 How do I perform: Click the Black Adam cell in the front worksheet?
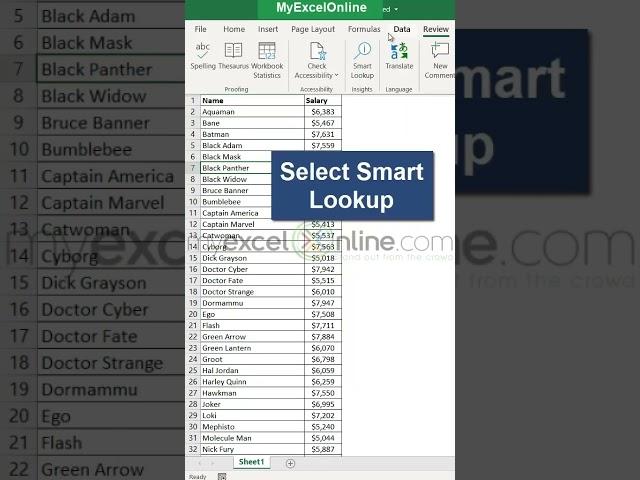[x=252, y=145]
